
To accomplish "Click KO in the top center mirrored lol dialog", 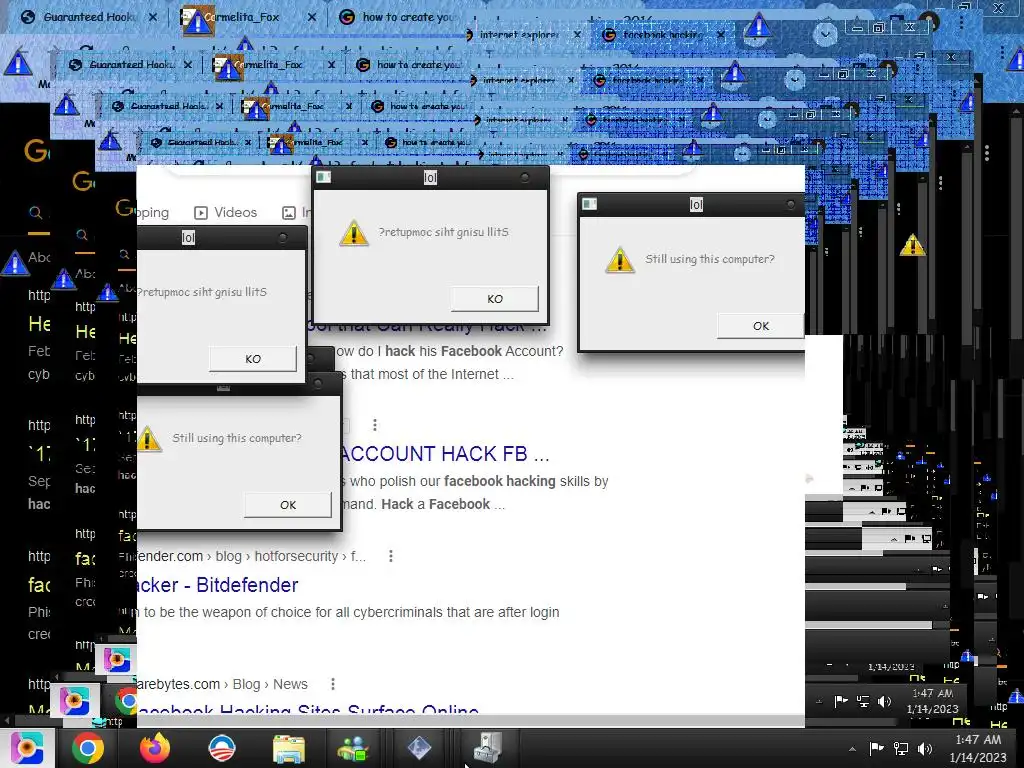I will (495, 298).
